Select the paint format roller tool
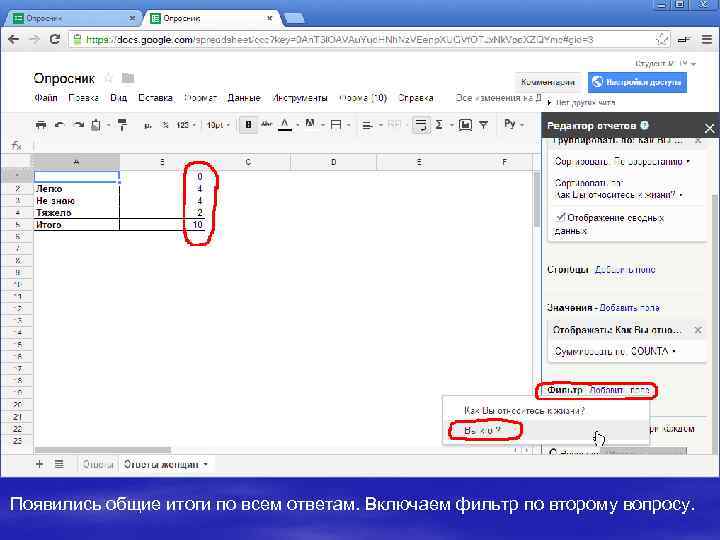 (x=122, y=124)
